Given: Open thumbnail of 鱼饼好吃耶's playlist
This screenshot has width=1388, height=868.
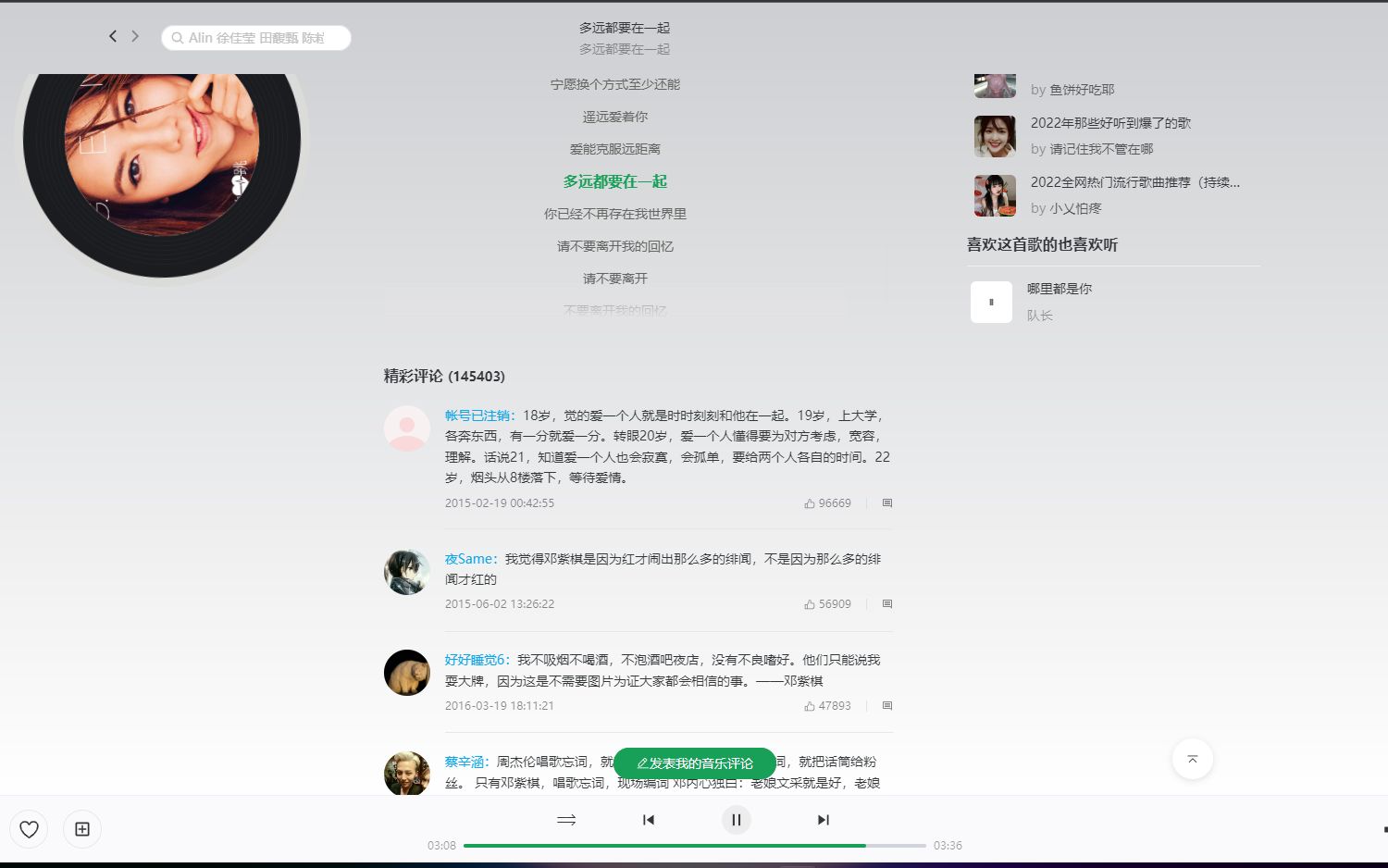Looking at the screenshot, I should coord(995,86).
